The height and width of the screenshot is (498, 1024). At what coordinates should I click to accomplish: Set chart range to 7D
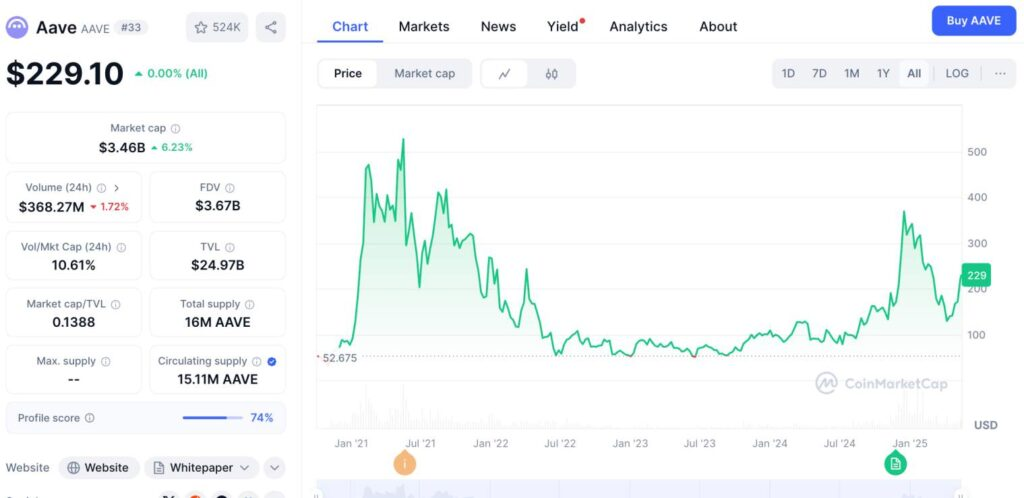coord(819,74)
